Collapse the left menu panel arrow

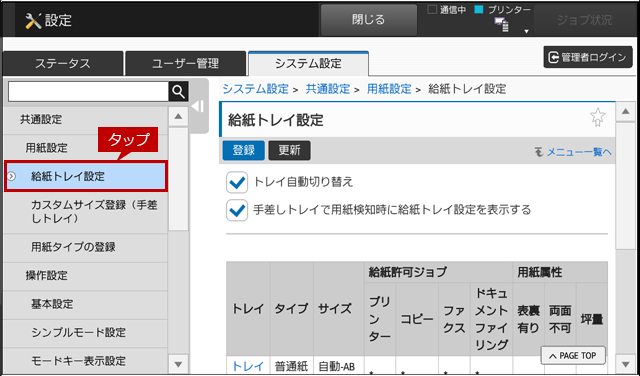click(x=198, y=107)
